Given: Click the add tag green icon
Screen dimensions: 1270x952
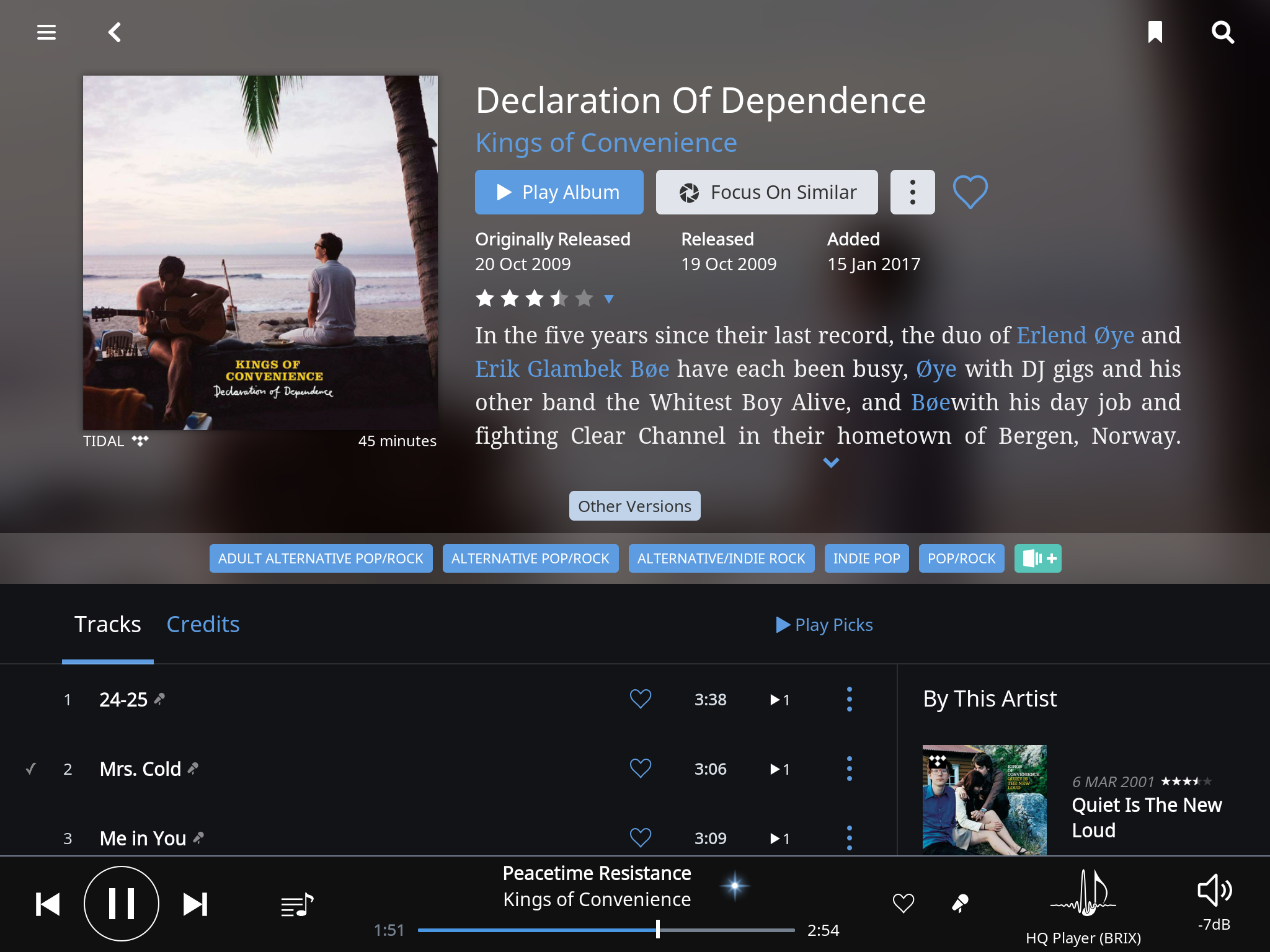Looking at the screenshot, I should (x=1037, y=558).
